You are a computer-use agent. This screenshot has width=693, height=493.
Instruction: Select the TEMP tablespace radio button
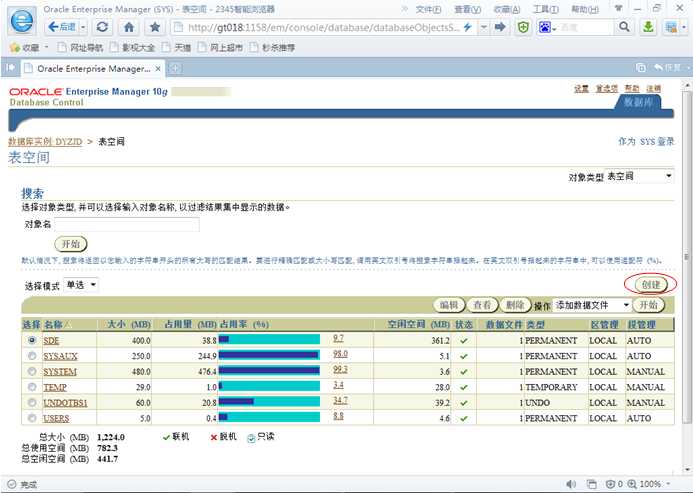(x=32, y=387)
